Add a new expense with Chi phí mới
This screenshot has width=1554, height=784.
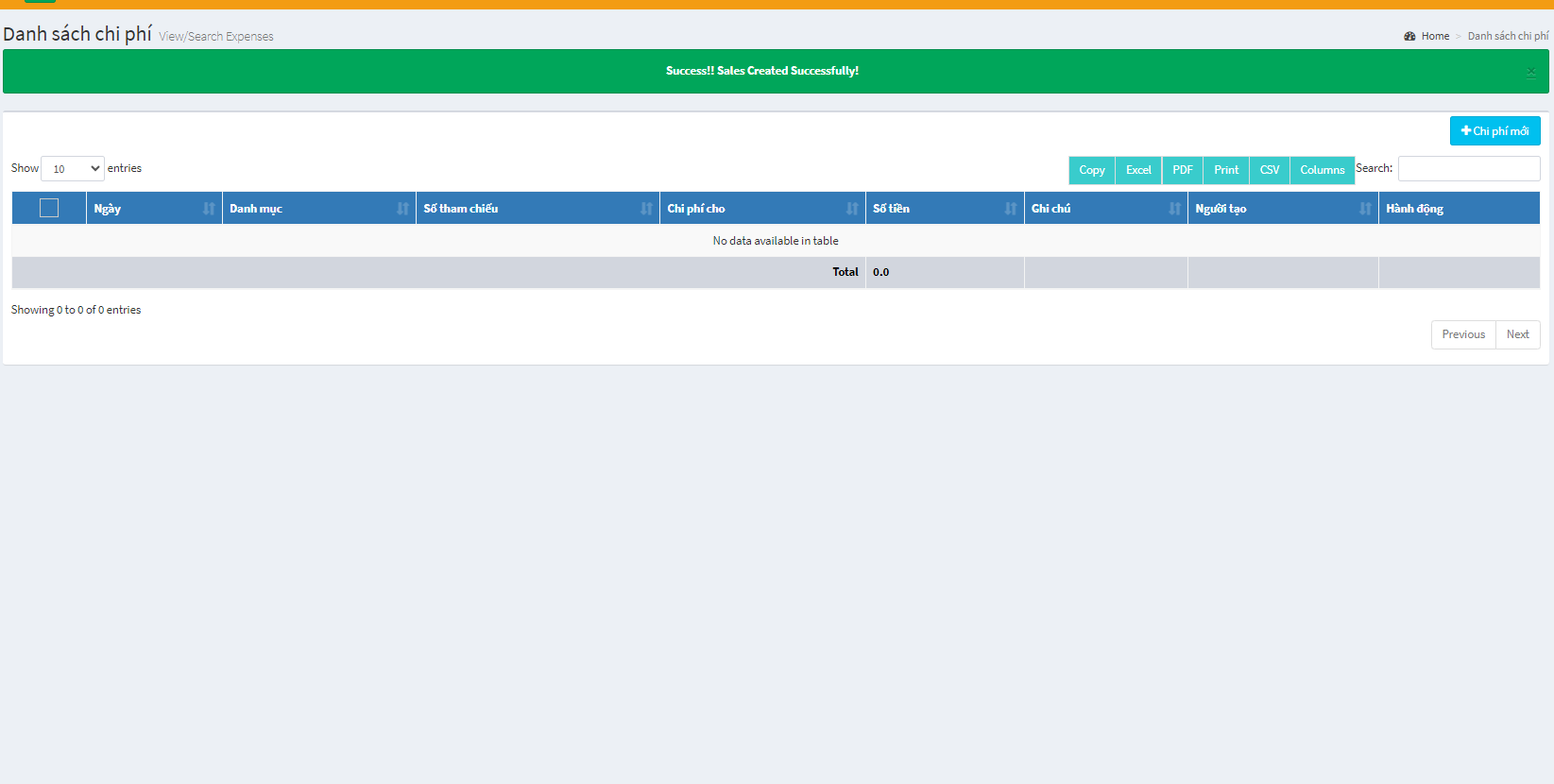pos(1495,131)
